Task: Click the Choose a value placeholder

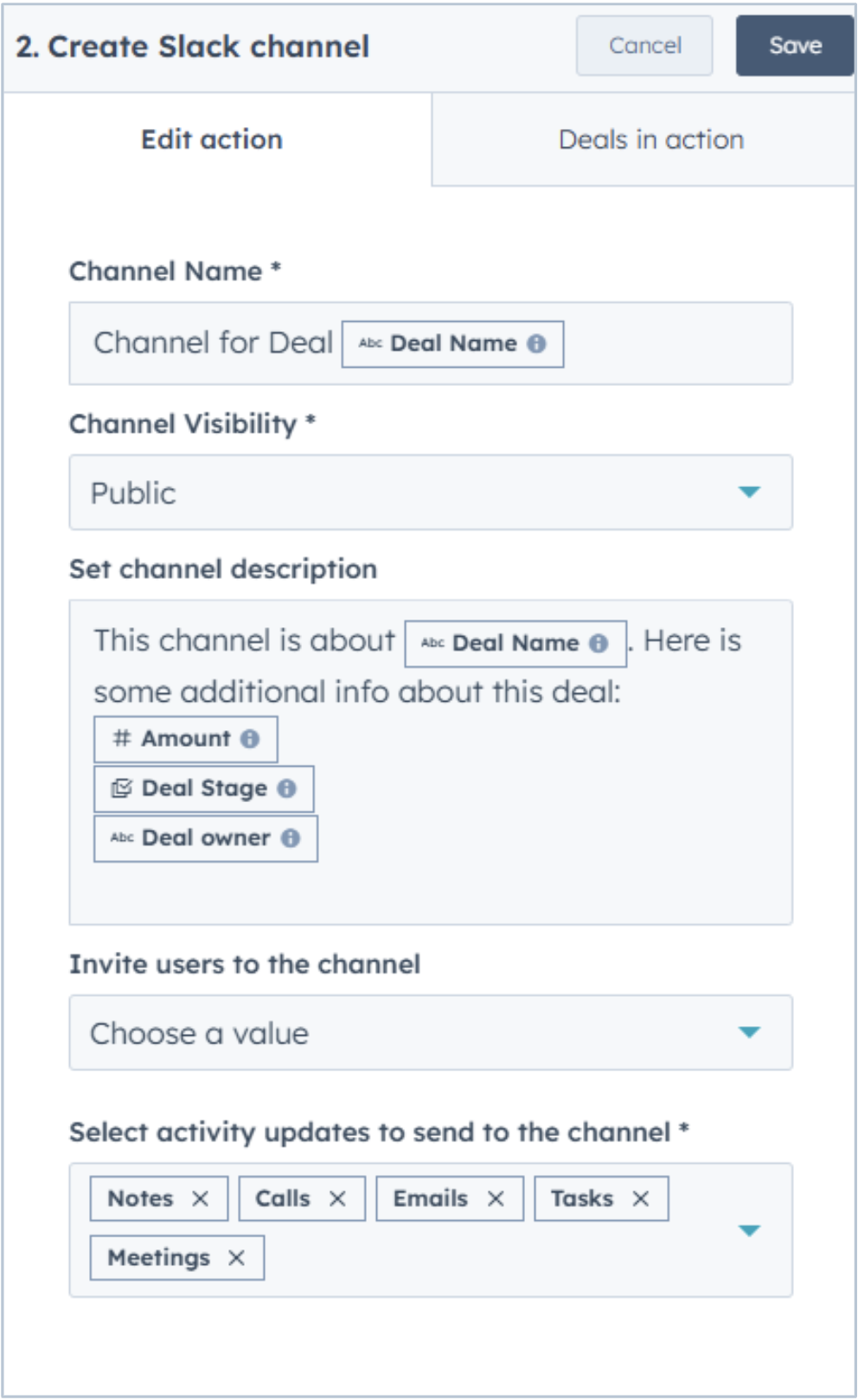Action: 200,1033
